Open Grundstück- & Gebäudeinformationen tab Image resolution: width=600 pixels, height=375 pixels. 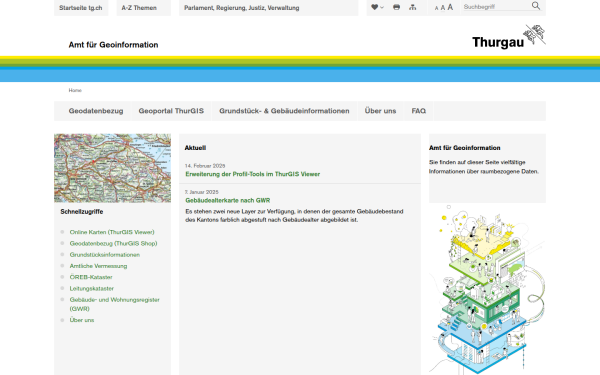[284, 111]
